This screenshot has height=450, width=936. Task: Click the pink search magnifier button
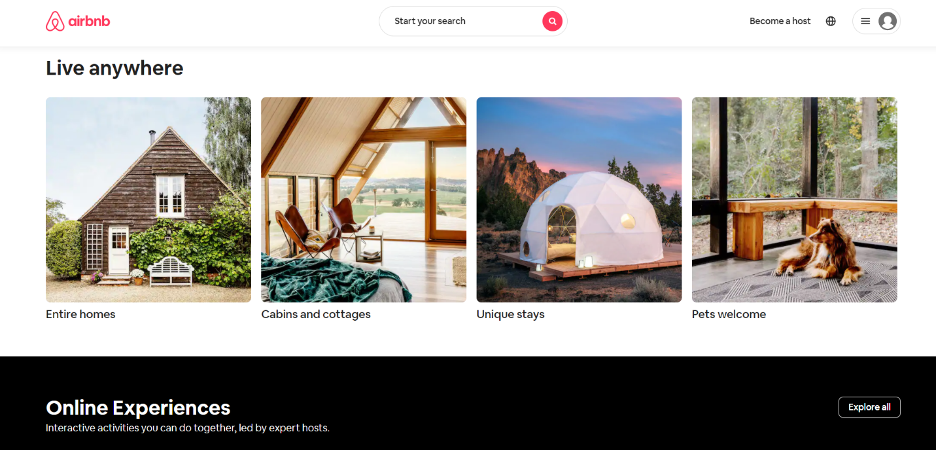click(552, 21)
